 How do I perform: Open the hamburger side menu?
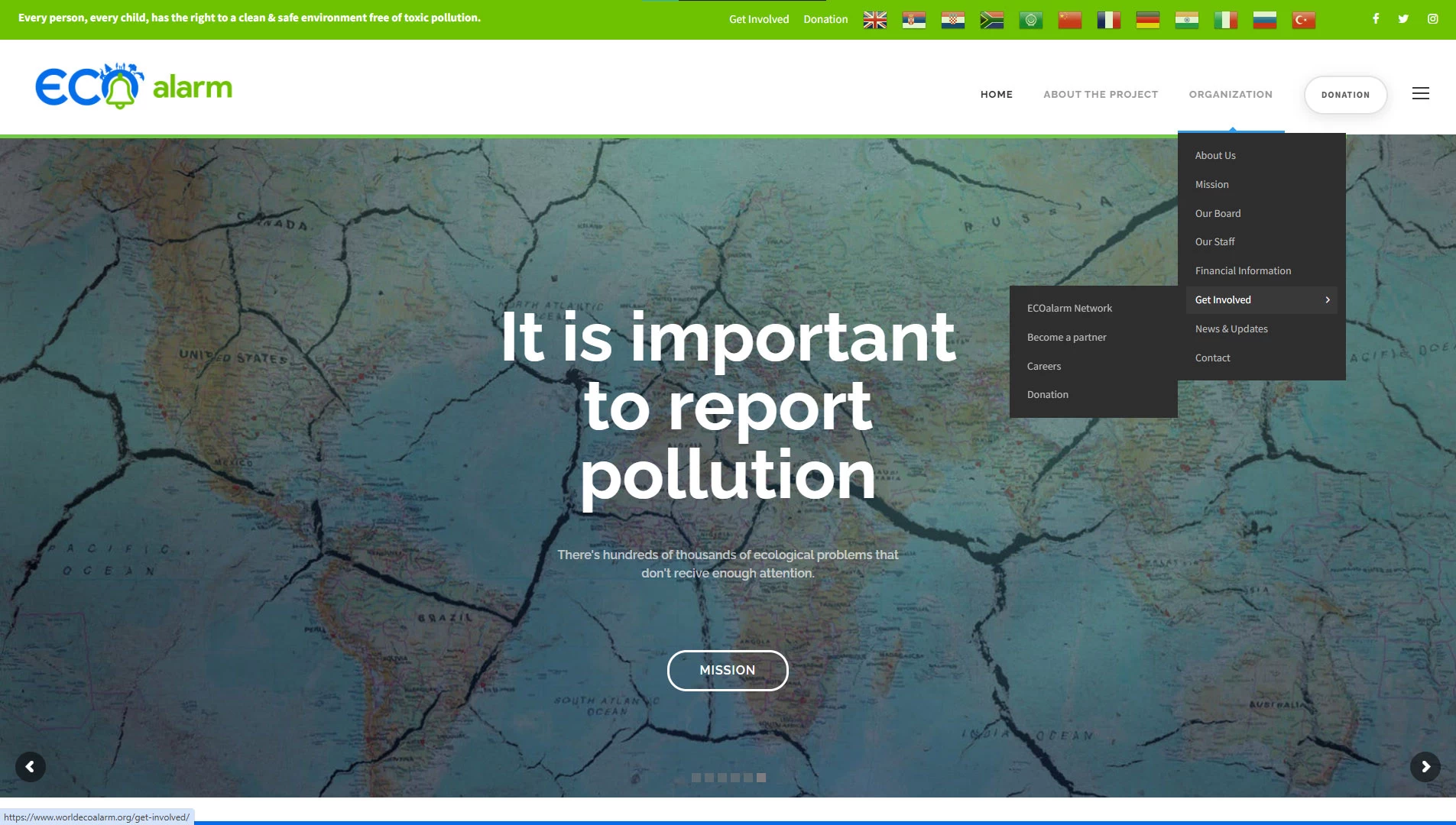tap(1420, 94)
